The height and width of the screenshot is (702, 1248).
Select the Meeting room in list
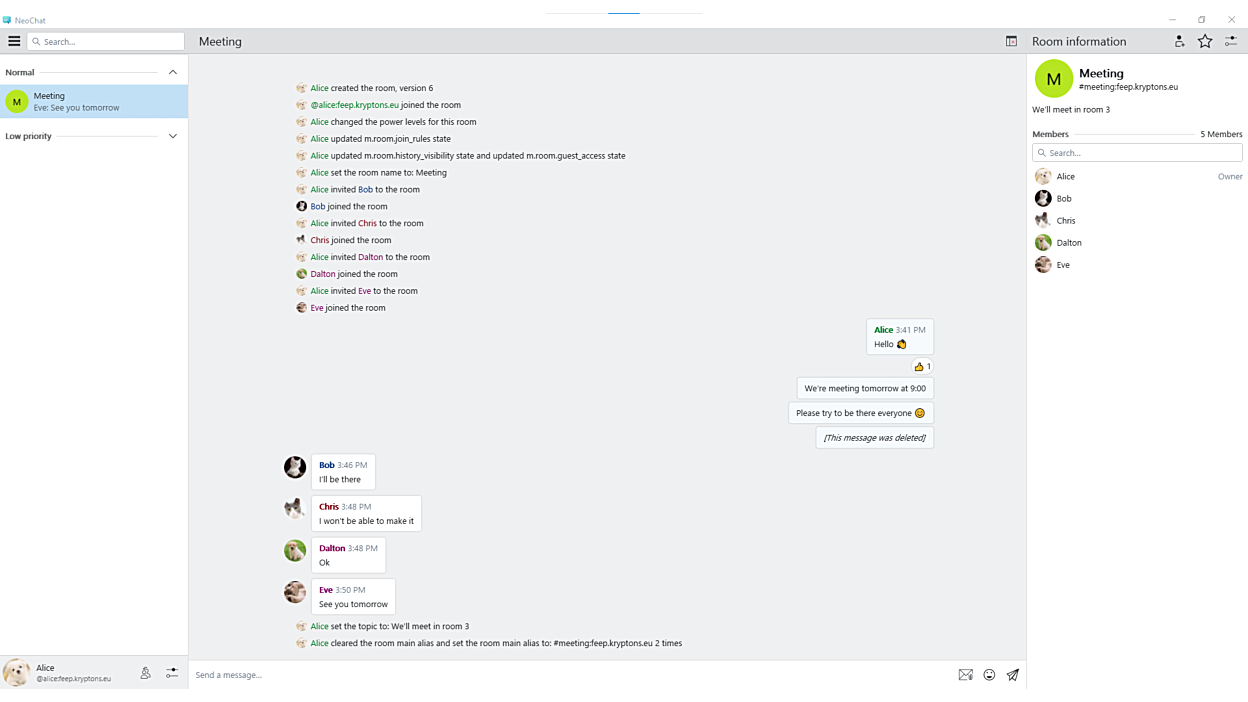94,101
